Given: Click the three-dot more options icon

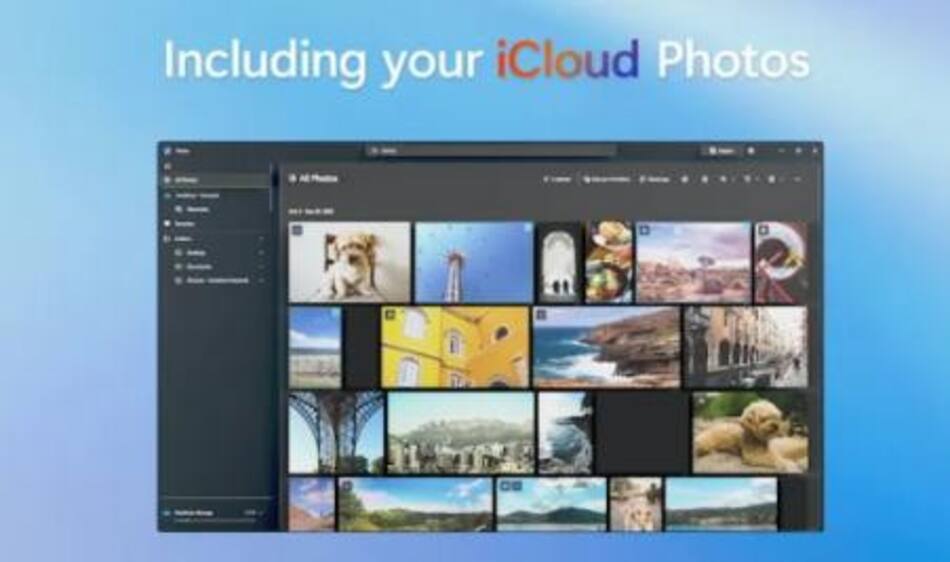Looking at the screenshot, I should (x=797, y=179).
